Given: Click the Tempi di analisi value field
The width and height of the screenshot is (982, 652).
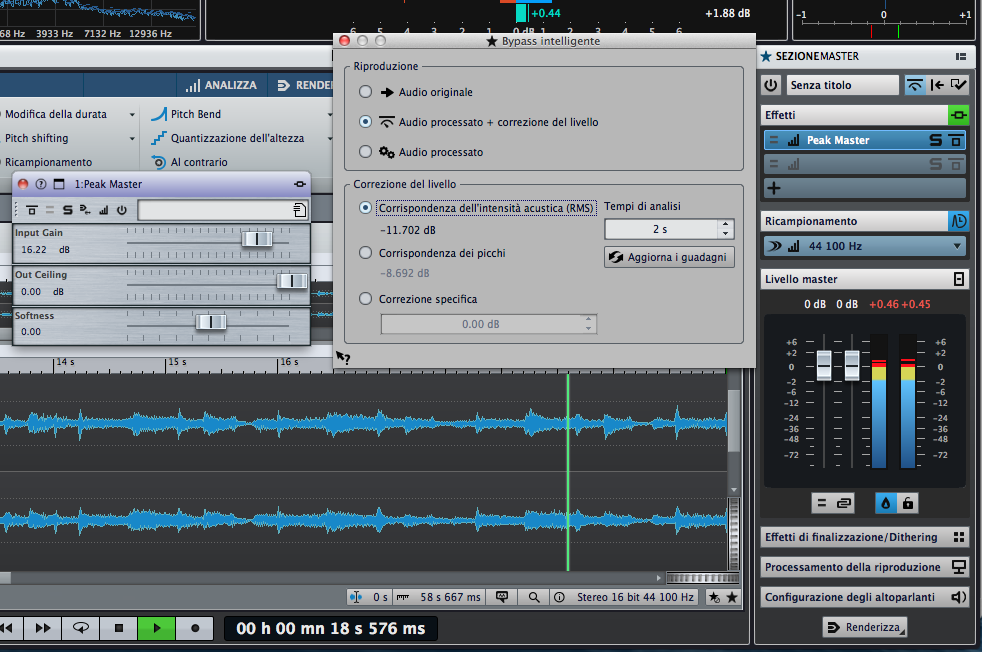Looking at the screenshot, I should click(x=661, y=229).
